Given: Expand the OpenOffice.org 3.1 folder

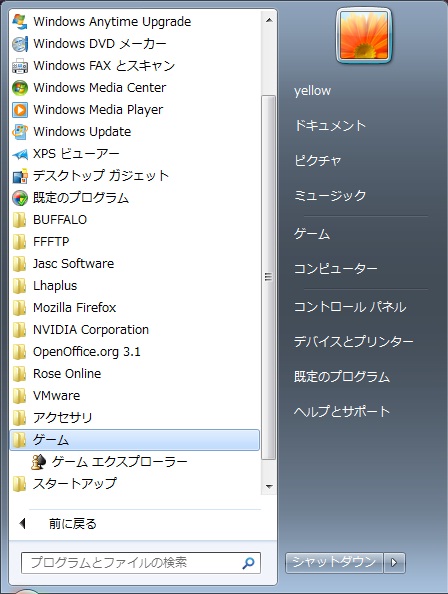Looking at the screenshot, I should pos(135,352).
